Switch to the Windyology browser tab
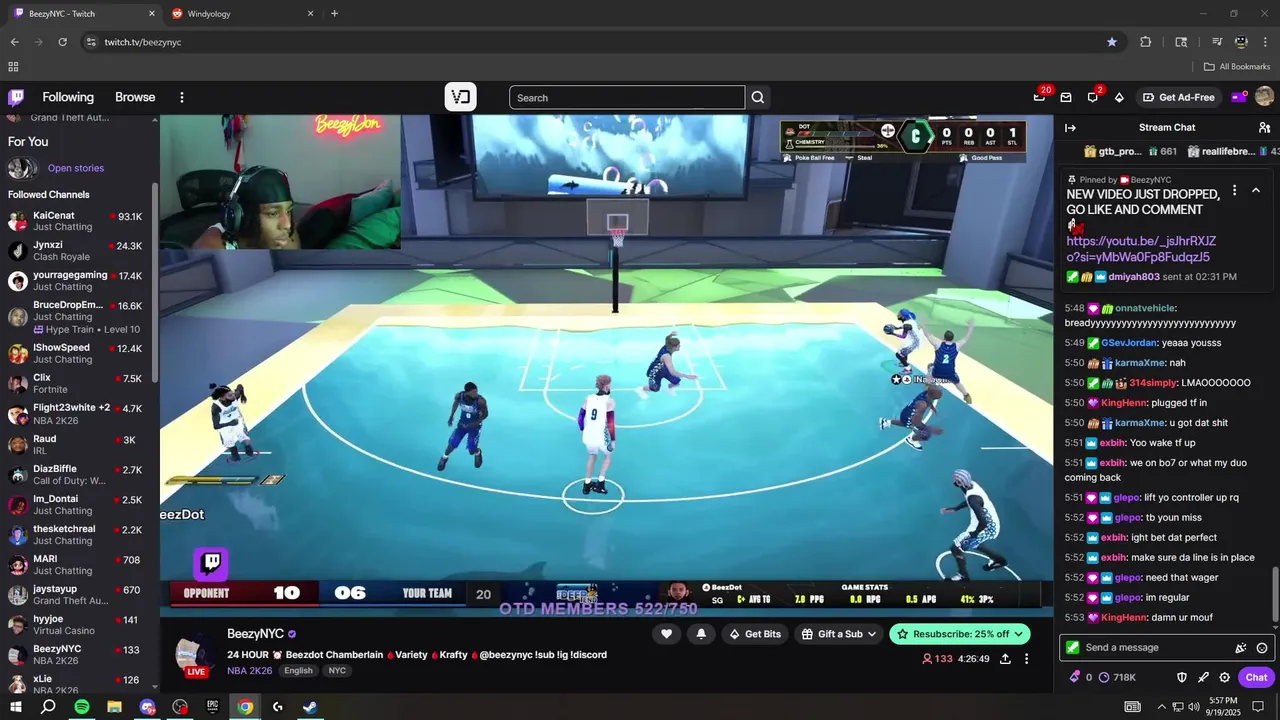The width and height of the screenshot is (1280, 720). point(240,14)
